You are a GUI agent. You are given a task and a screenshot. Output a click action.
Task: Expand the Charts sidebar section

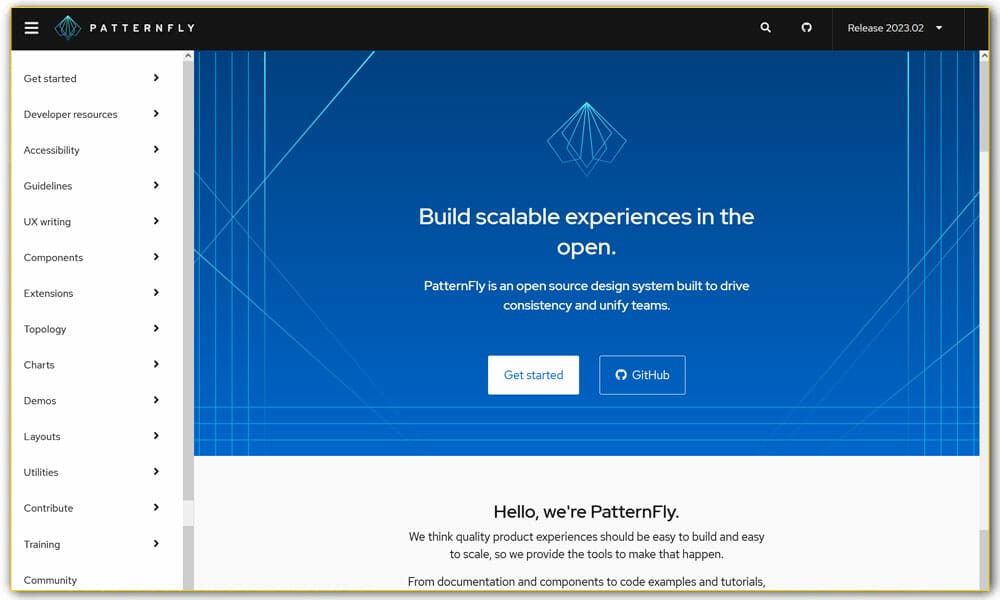tap(156, 365)
